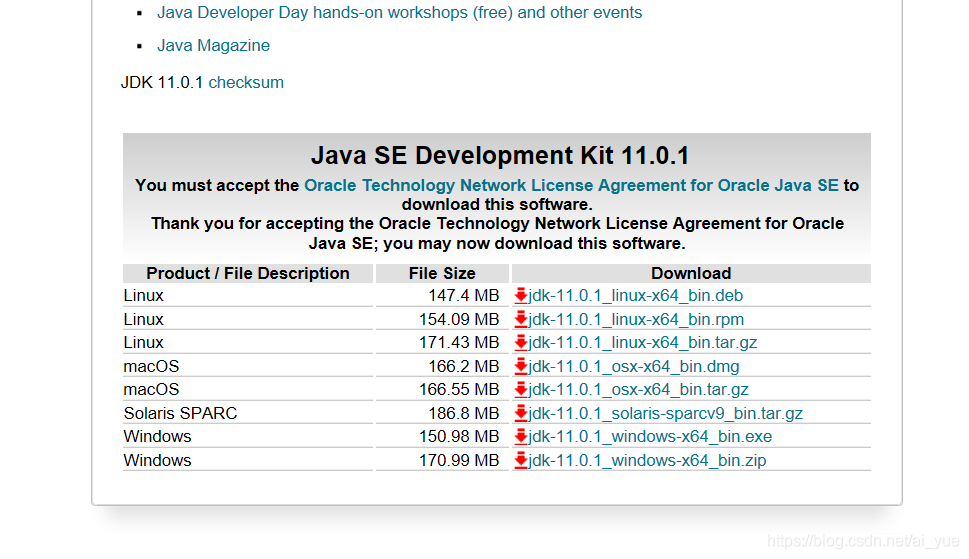969x559 pixels.
Task: Select the 166.2 MB file size cell
Action: pos(442,366)
